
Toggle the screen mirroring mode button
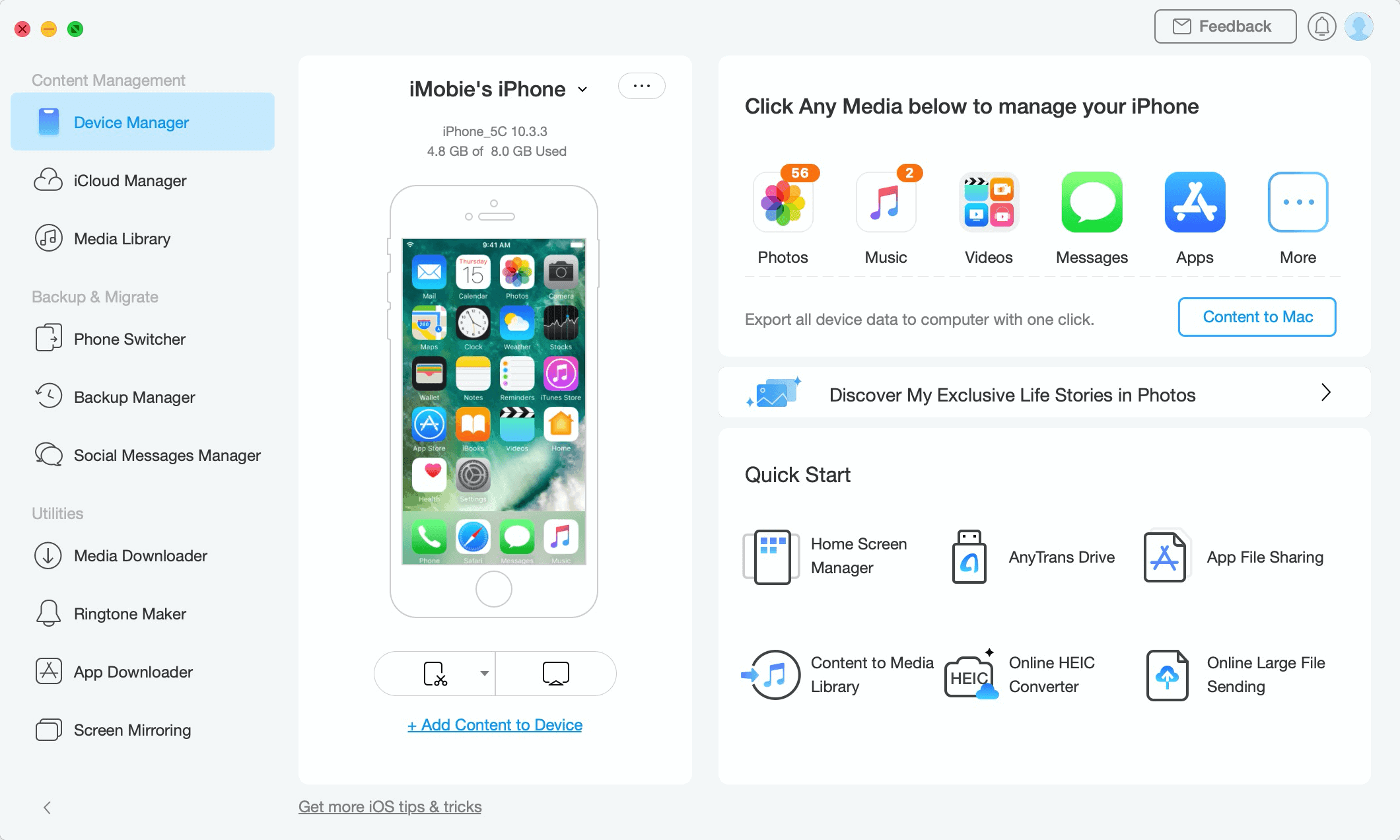557,672
